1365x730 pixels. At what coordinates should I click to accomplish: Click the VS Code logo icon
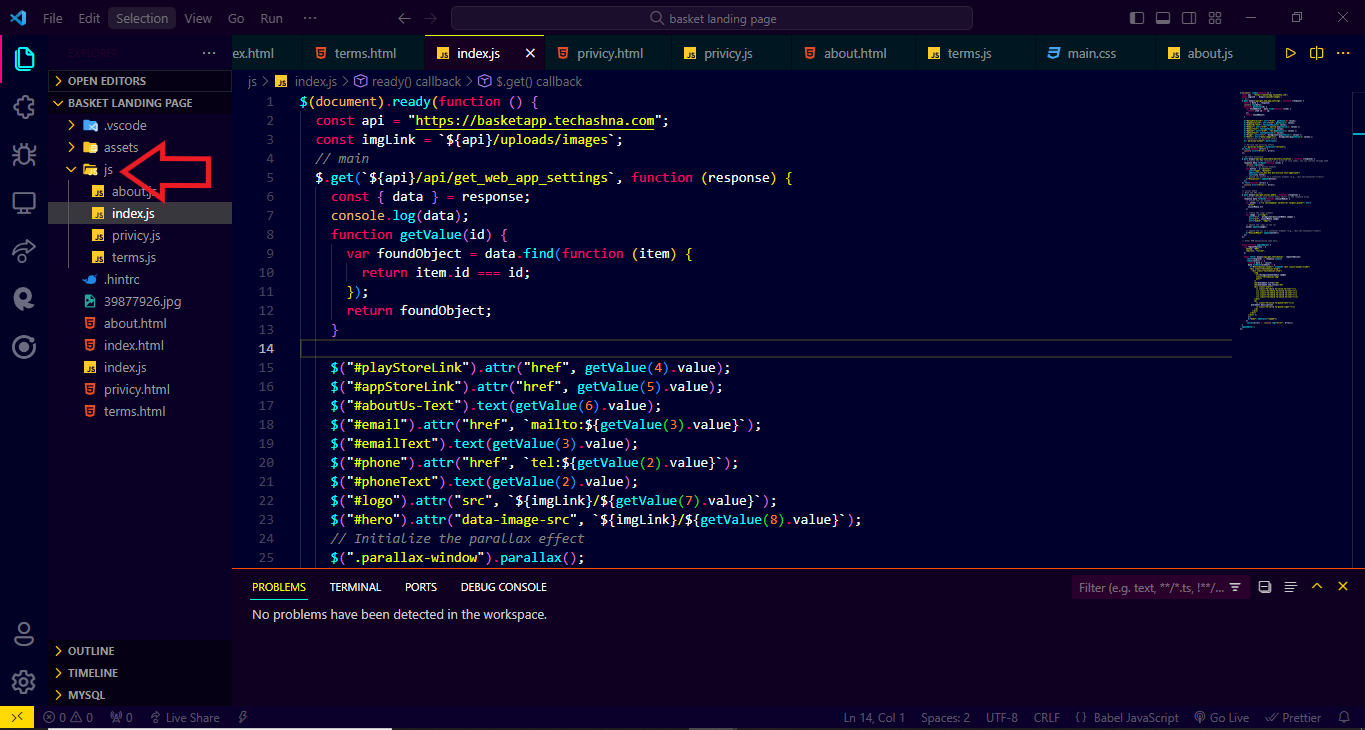(x=18, y=18)
